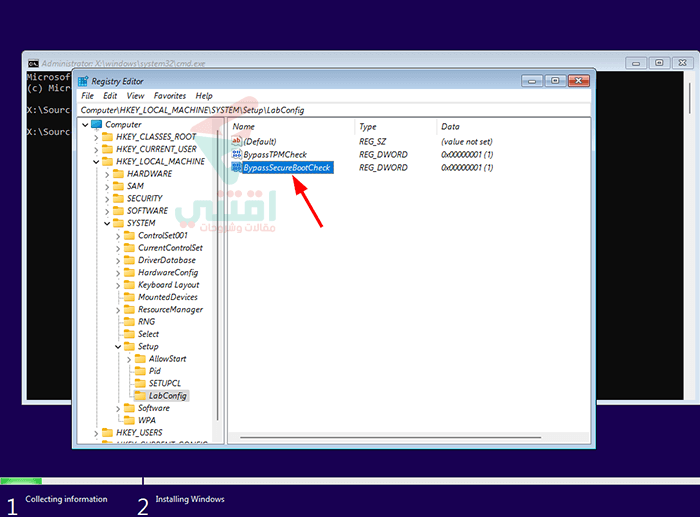Viewport: 700px width, 517px height.
Task: Open the File menu in Registry Editor
Action: [88, 96]
